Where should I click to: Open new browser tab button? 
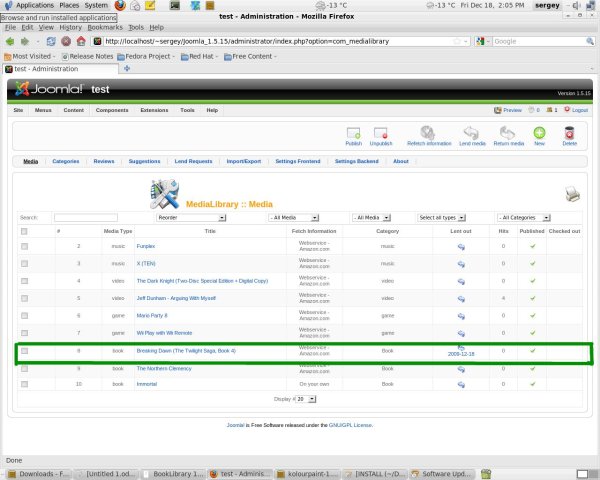127,69
